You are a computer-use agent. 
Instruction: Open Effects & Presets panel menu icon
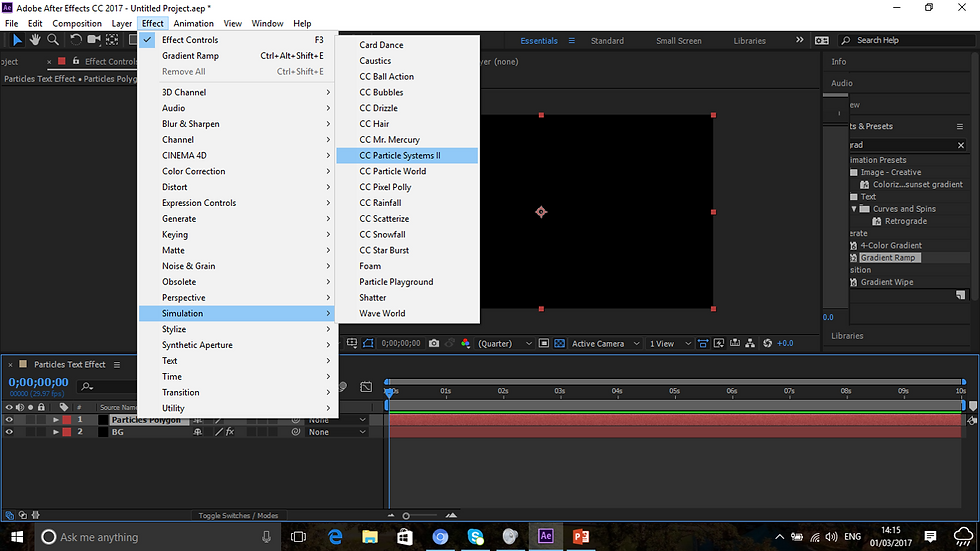pyautogui.click(x=960, y=126)
